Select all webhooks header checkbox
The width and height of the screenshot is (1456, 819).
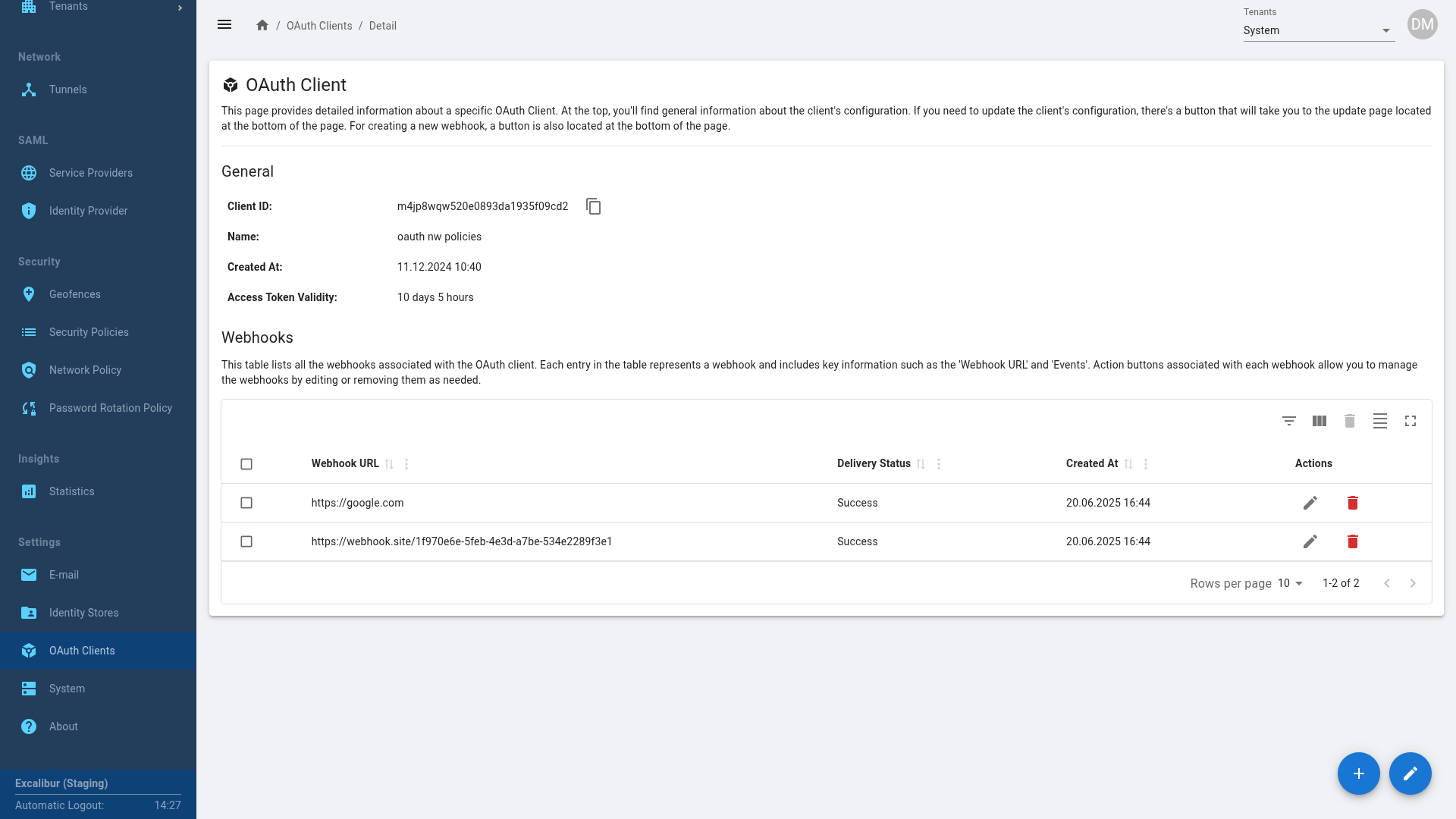(x=246, y=464)
